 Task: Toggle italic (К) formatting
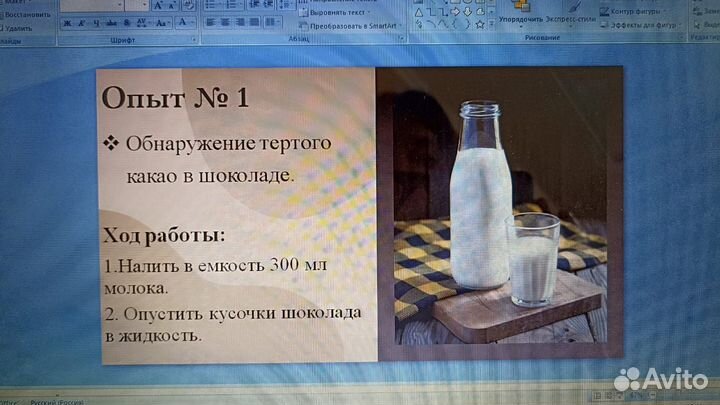[x=82, y=23]
